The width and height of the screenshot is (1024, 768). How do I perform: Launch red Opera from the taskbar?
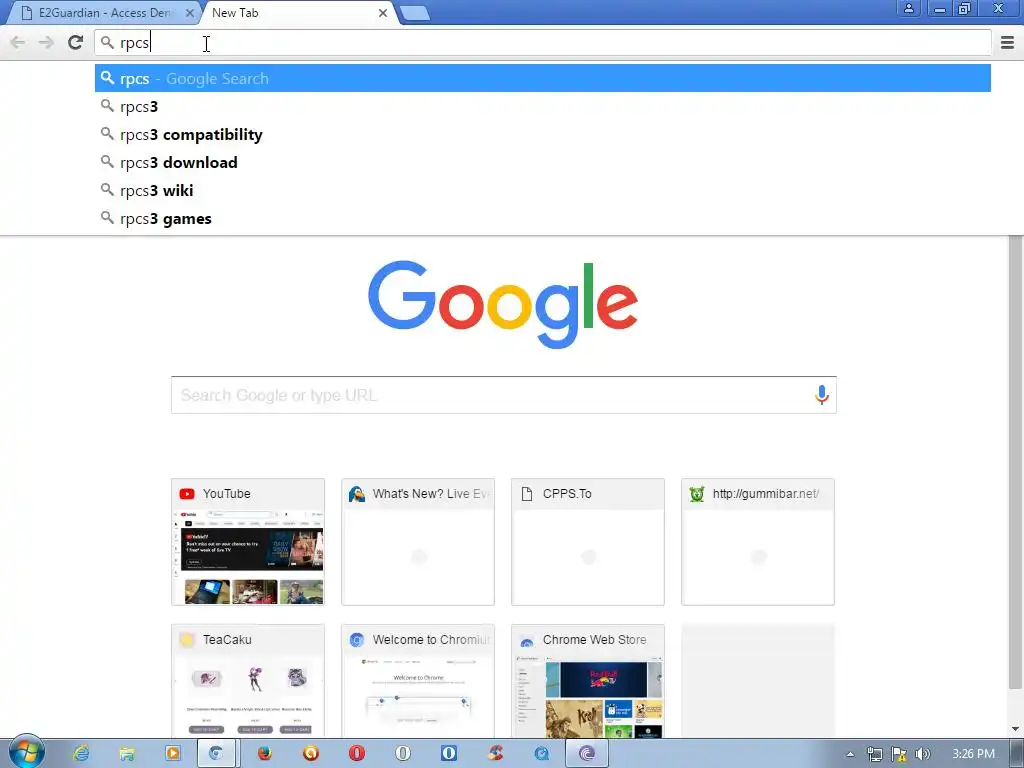(357, 754)
